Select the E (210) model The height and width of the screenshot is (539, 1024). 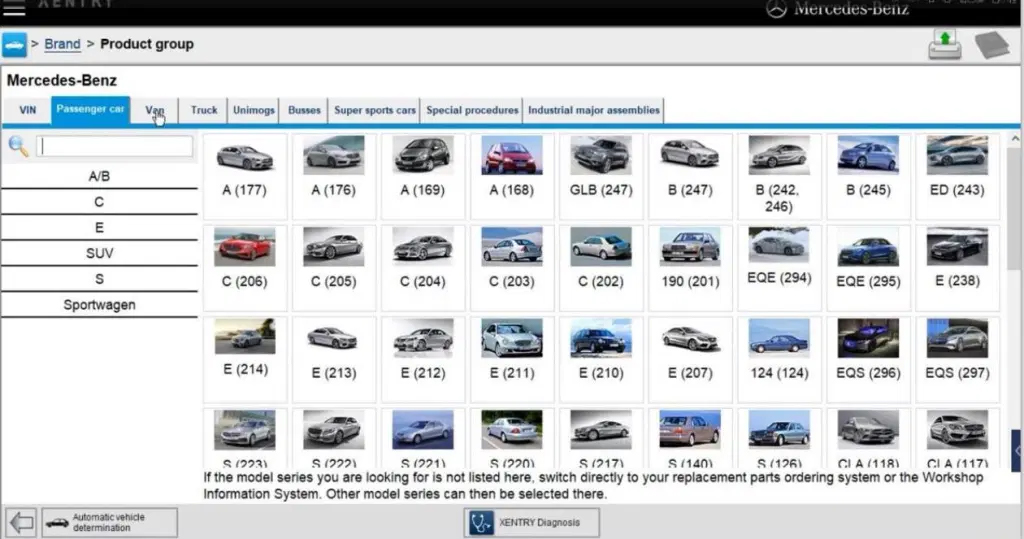point(601,358)
